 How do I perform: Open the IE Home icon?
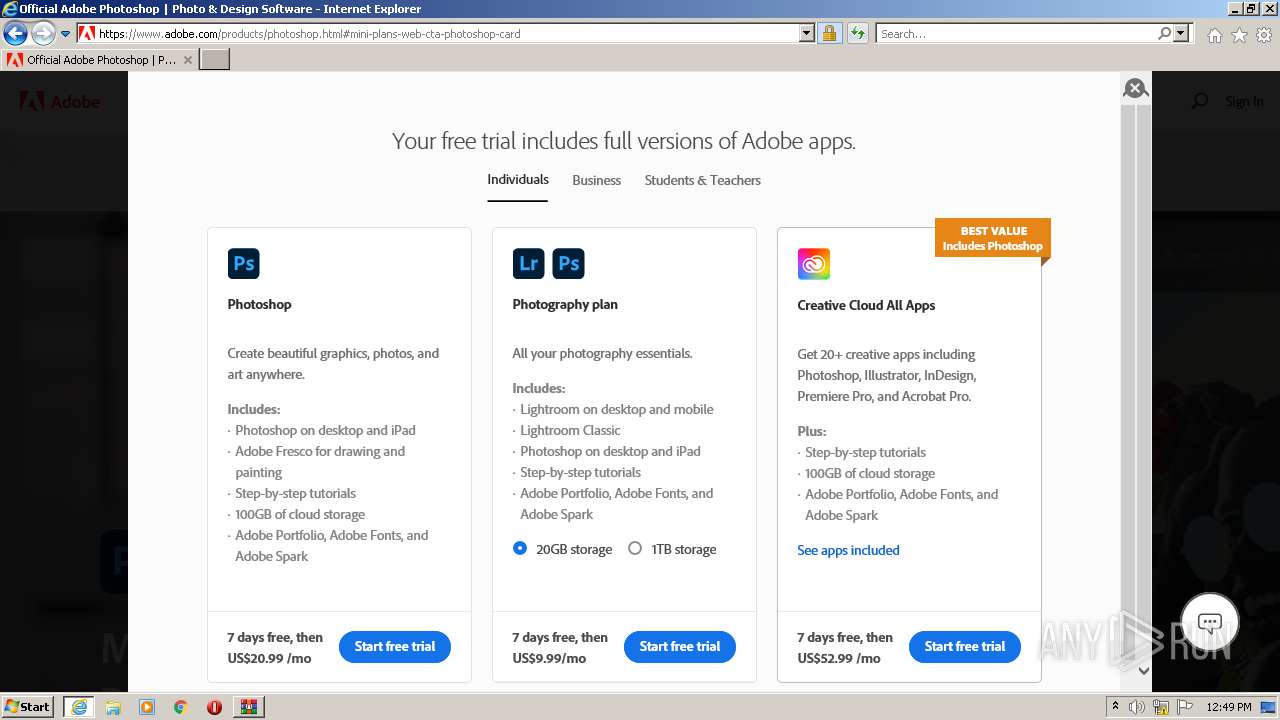pos(1214,35)
